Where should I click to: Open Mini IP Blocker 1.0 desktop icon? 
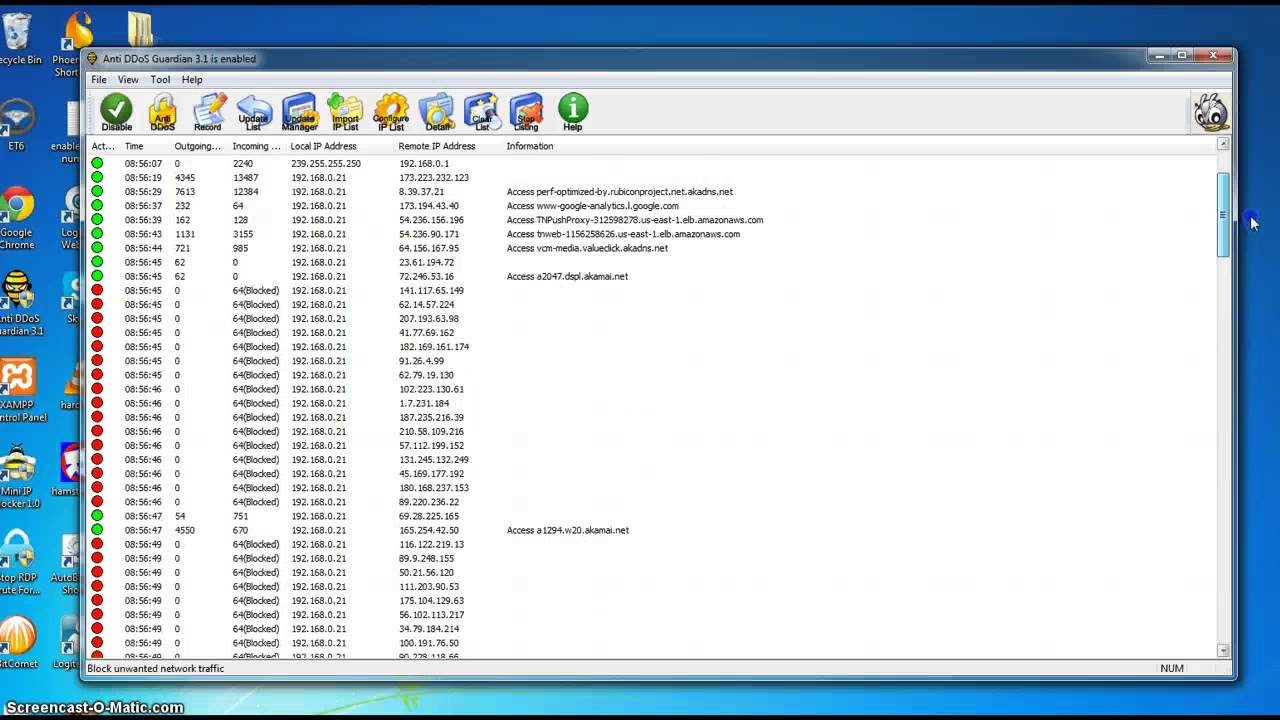click(18, 477)
